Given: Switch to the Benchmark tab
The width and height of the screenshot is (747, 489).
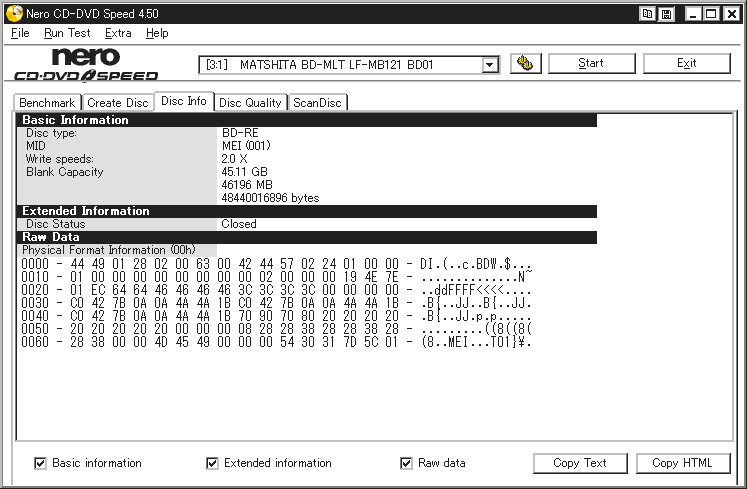Looking at the screenshot, I should 47,103.
